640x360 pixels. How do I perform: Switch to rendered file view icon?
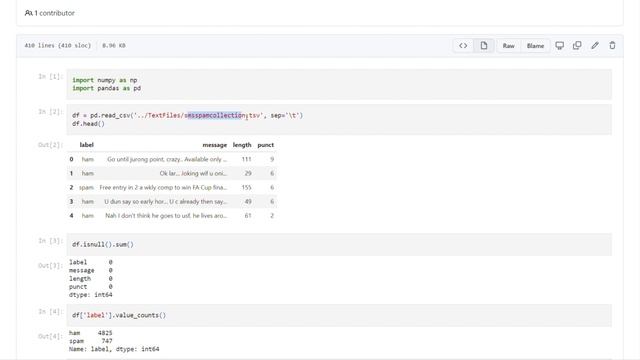pos(484,46)
